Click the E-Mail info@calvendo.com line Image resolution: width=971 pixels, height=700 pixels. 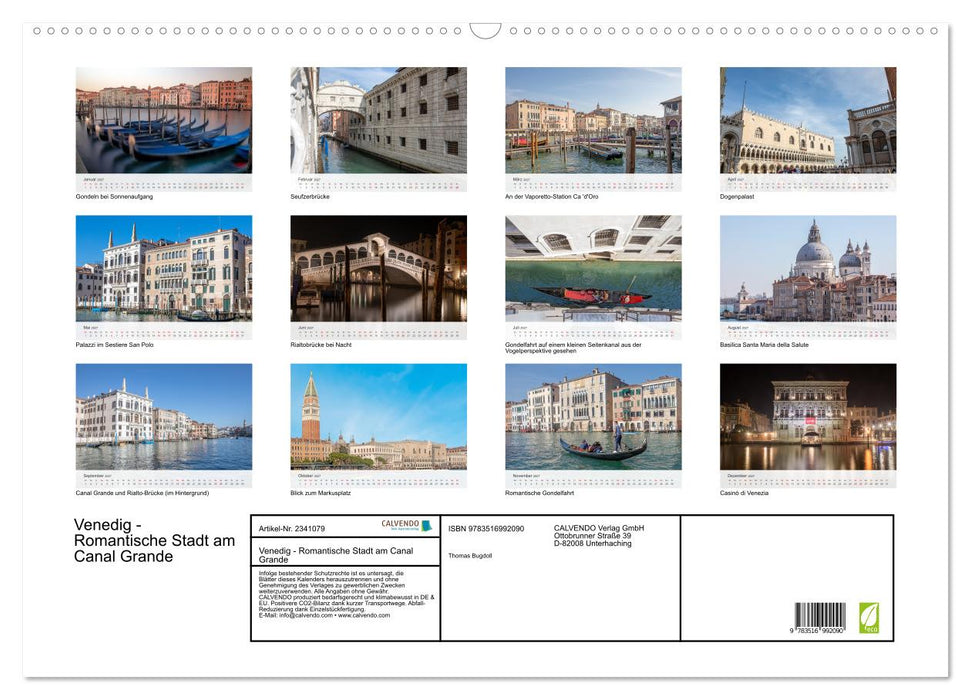[x=324, y=615]
